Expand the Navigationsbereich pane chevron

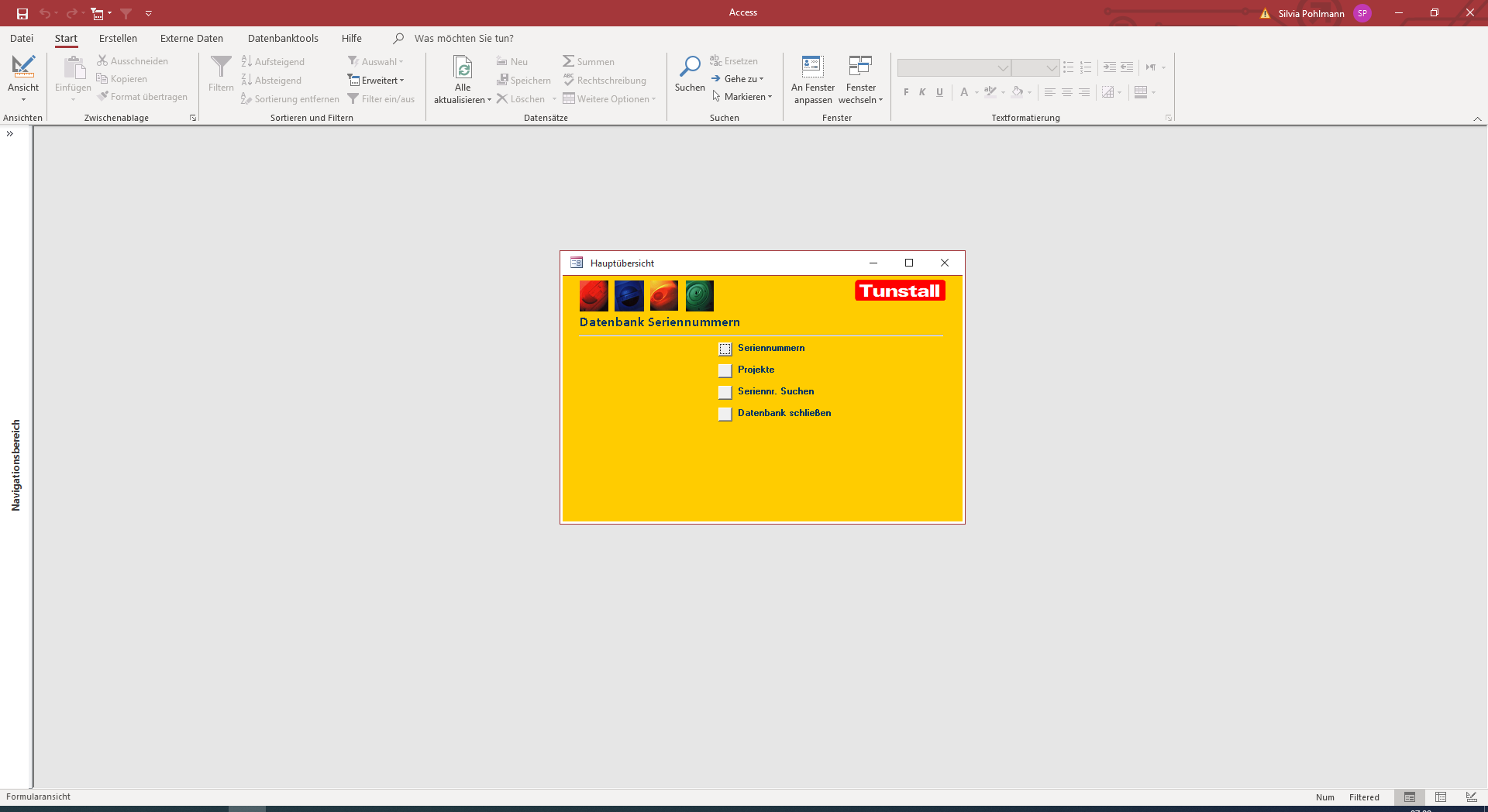pyautogui.click(x=10, y=134)
